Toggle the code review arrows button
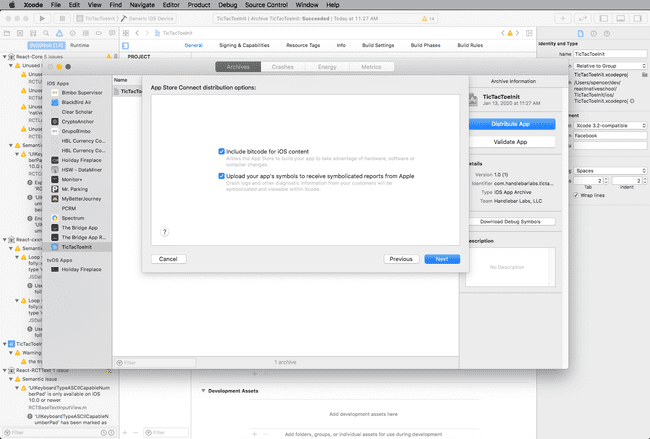 pyautogui.click(x=583, y=18)
